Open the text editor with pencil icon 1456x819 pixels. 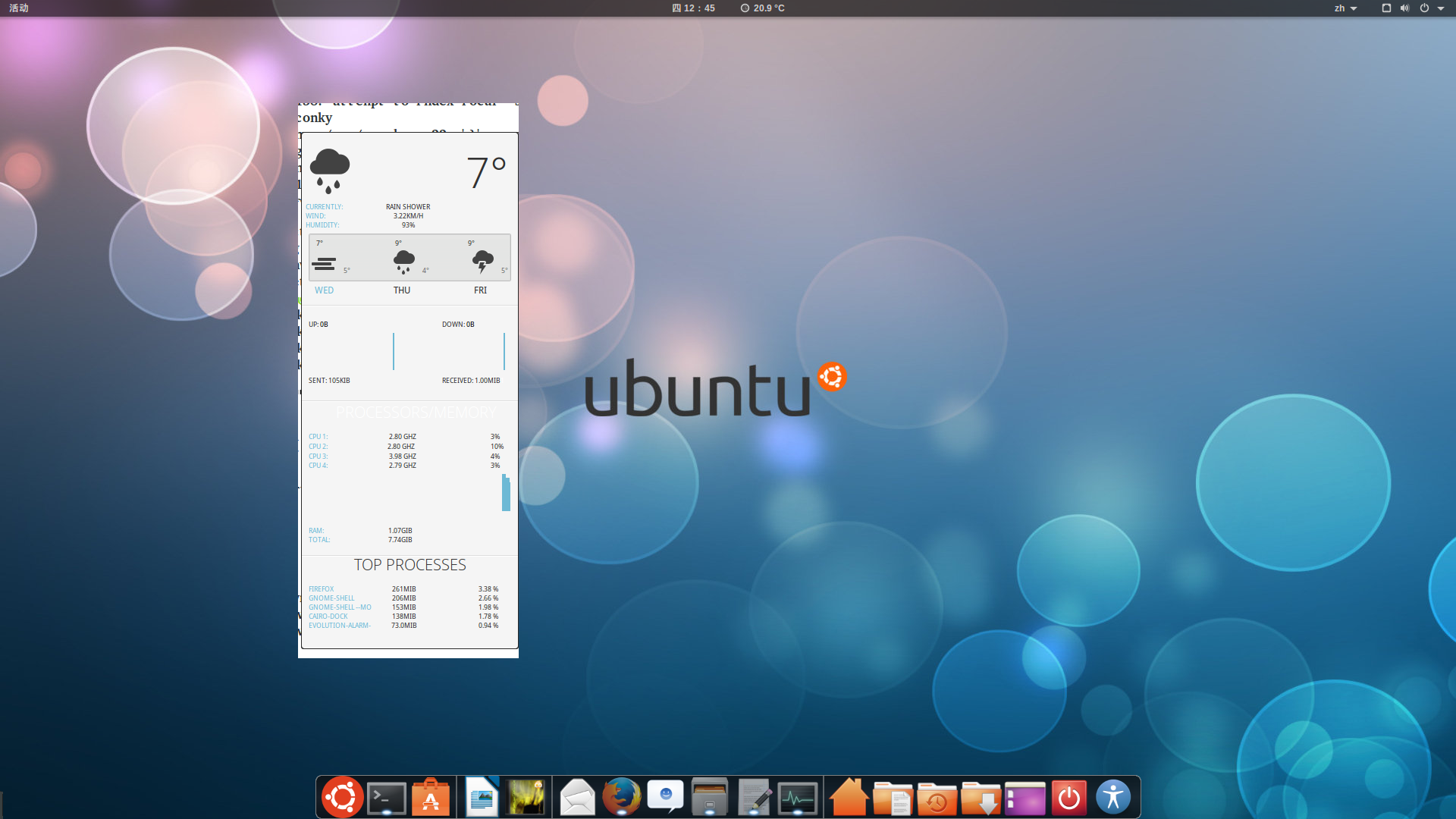click(754, 798)
